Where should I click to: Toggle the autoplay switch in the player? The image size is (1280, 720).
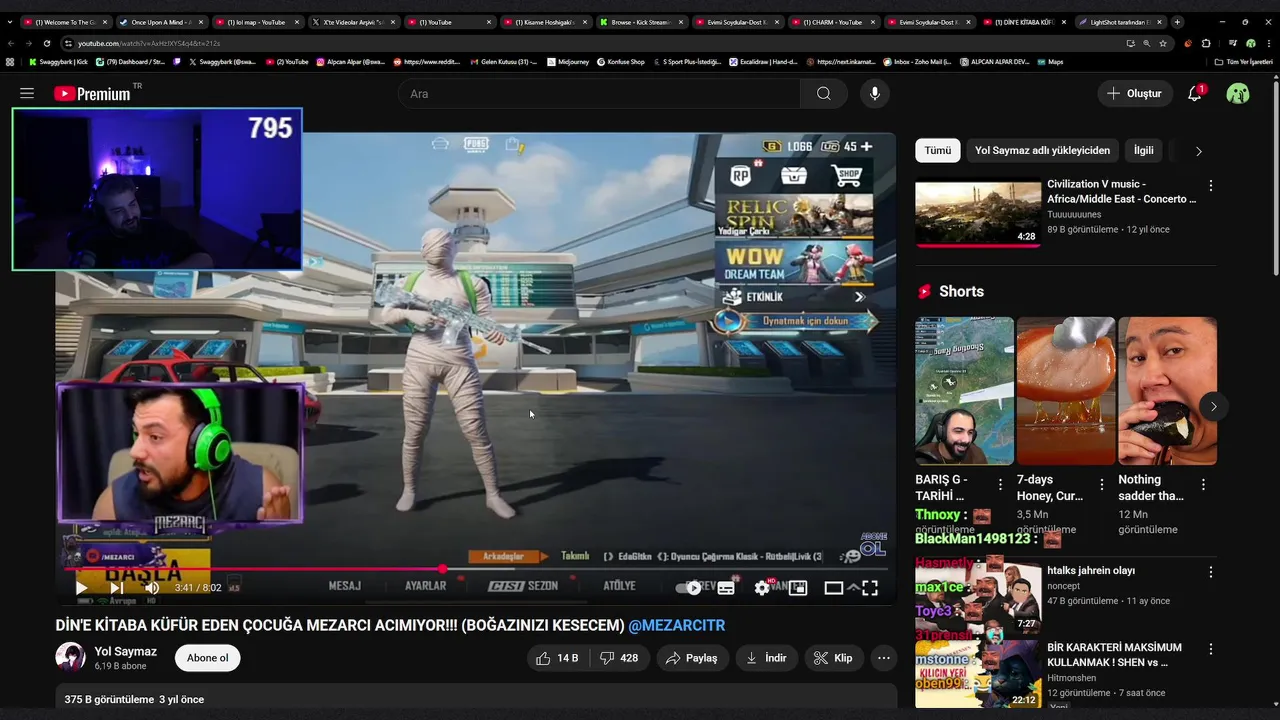[x=690, y=588]
